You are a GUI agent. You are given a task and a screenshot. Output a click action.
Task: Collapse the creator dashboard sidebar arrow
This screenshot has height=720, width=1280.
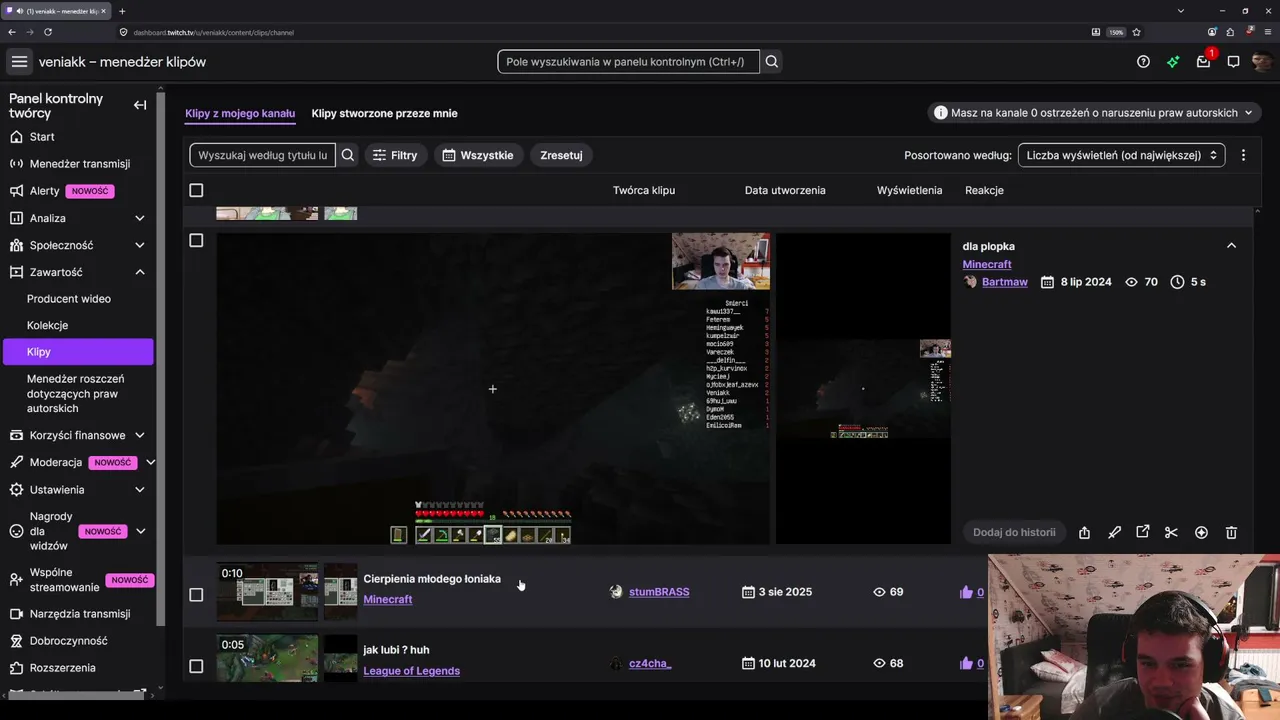140,105
